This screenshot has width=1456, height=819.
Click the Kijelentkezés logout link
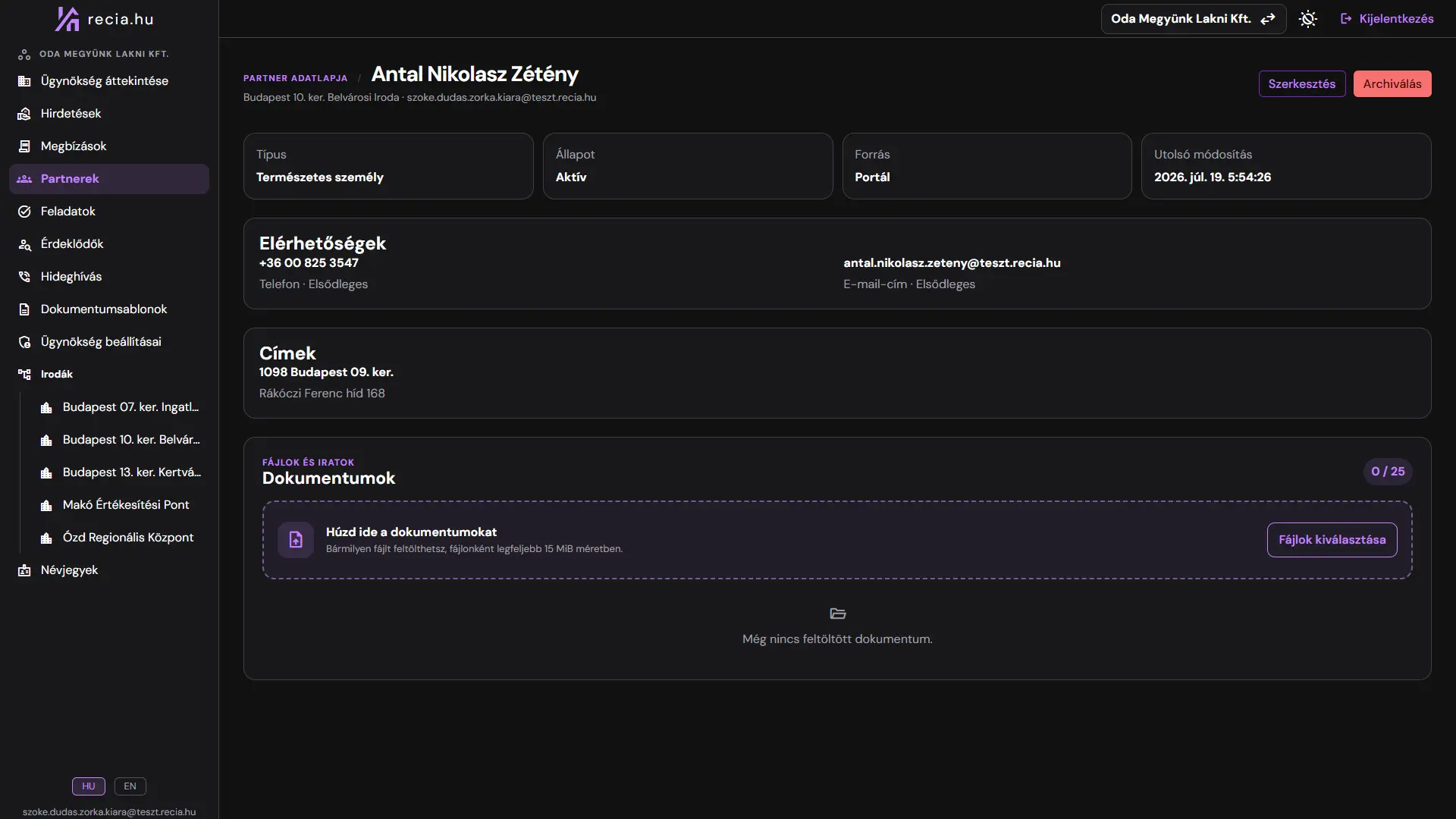[x=1387, y=19]
